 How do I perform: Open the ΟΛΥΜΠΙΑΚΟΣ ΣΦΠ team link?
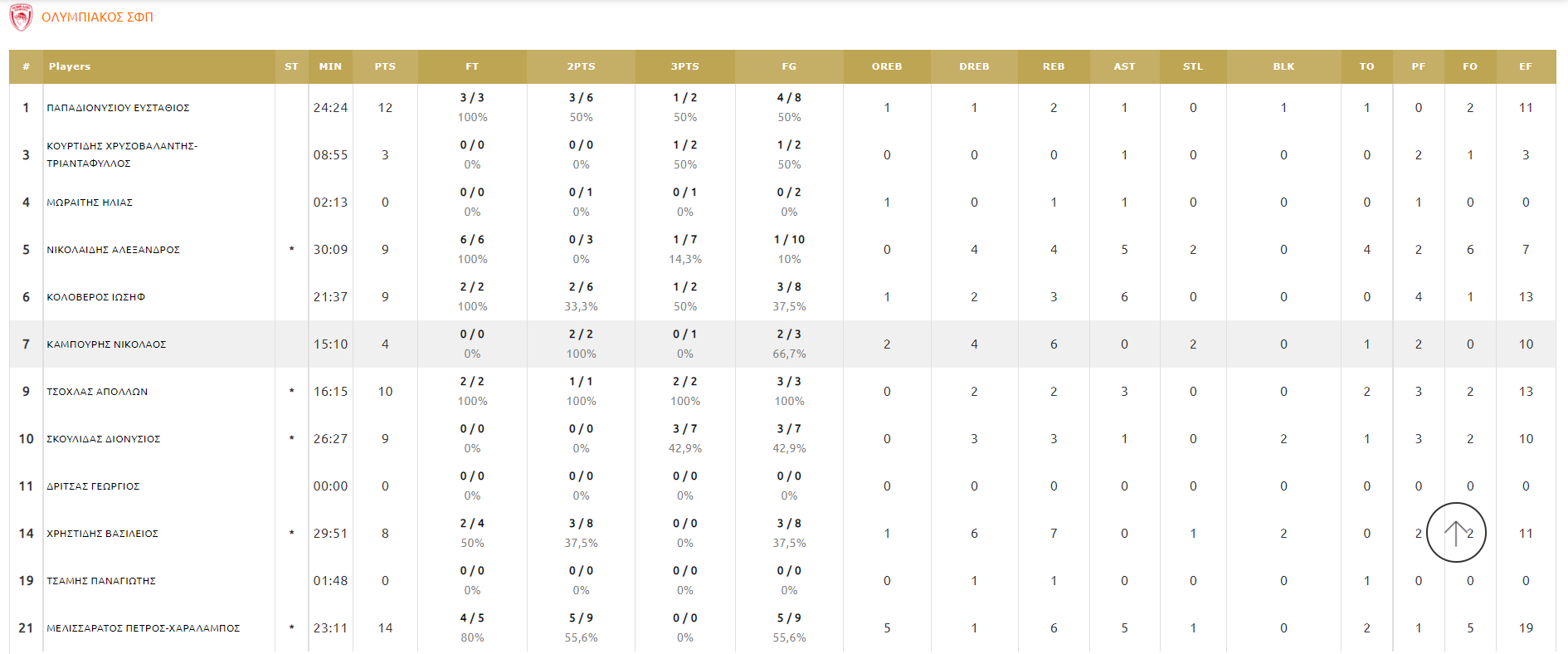pos(97,17)
